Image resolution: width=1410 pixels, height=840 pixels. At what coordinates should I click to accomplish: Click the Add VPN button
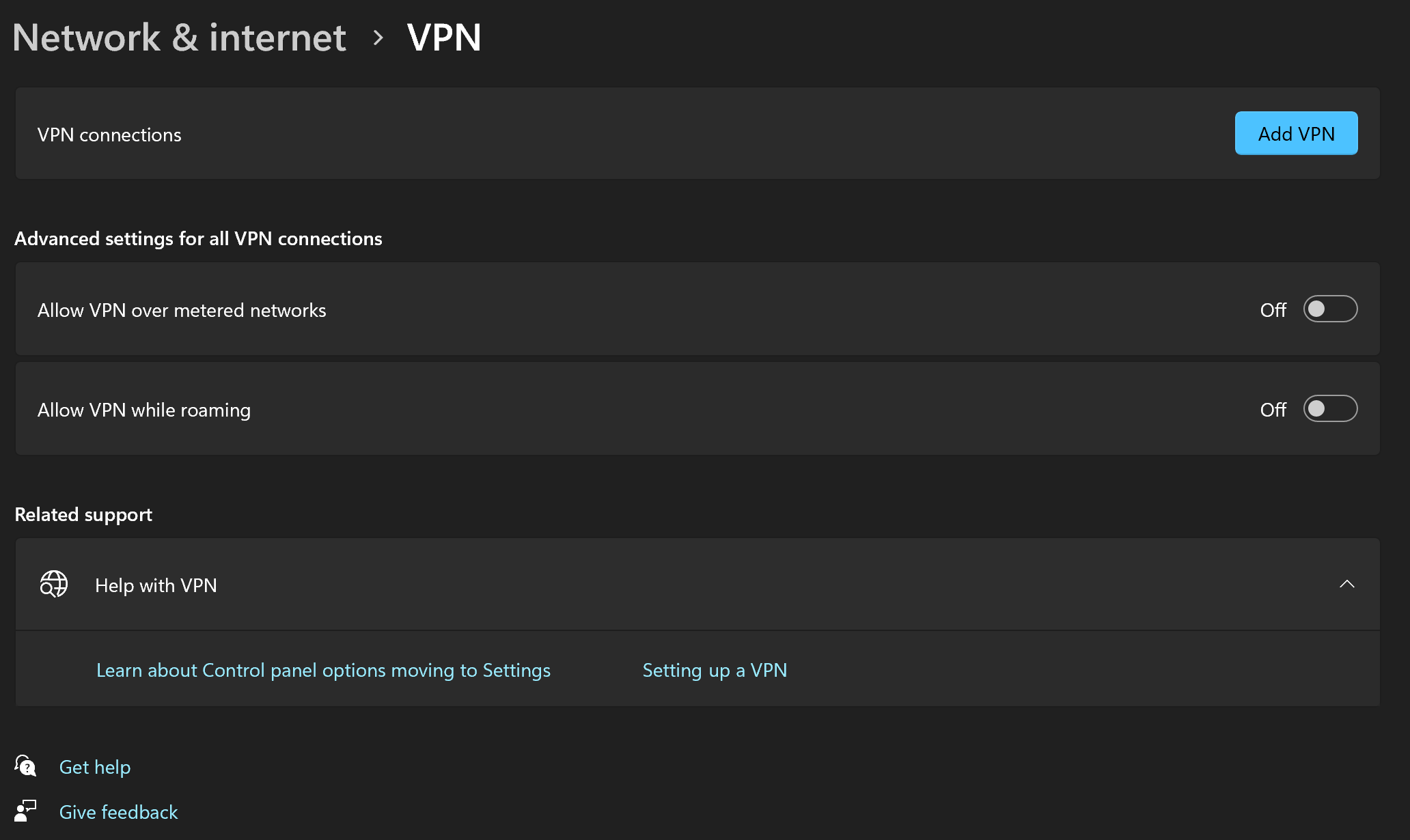point(1295,133)
